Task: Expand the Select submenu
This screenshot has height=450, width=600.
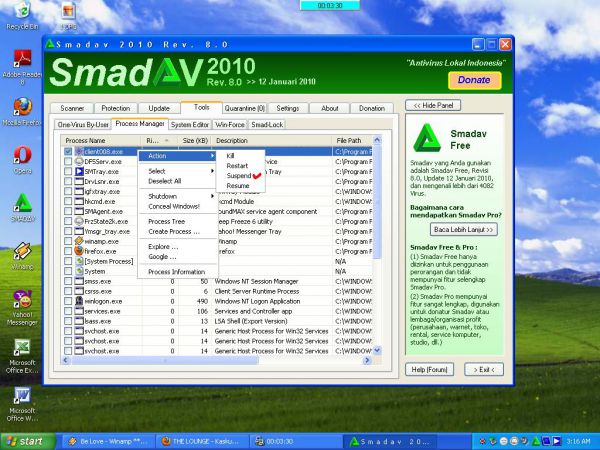Action: click(x=178, y=171)
